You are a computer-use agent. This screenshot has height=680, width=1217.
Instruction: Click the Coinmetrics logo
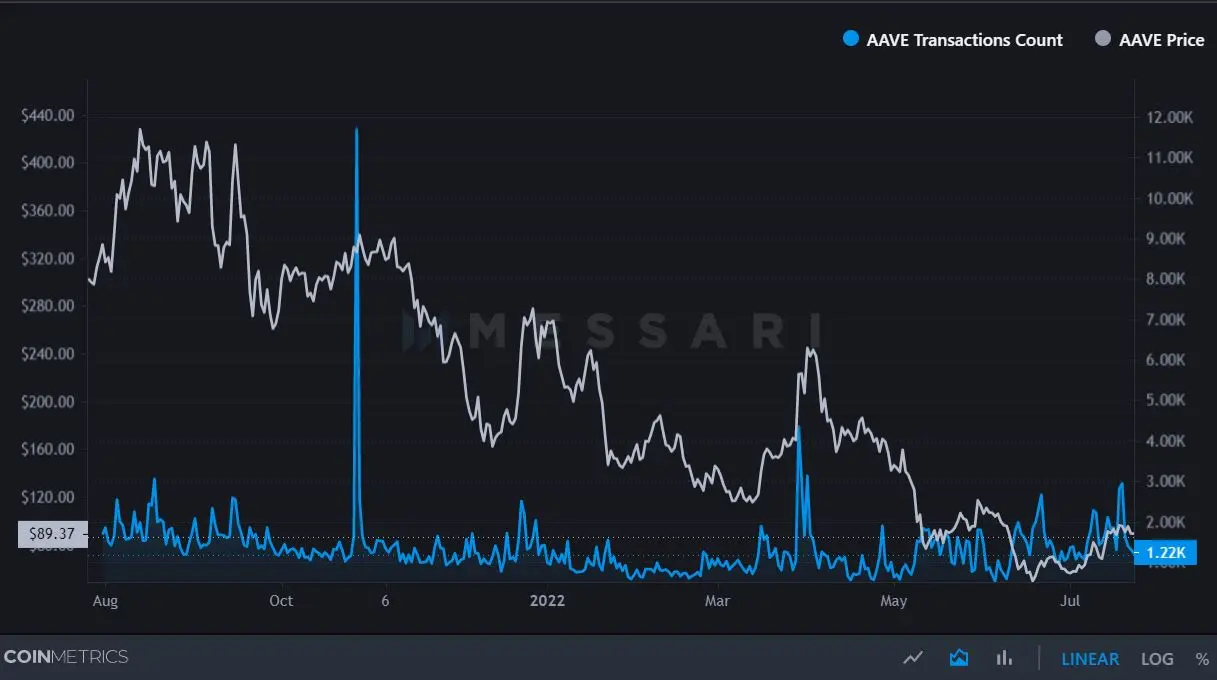[x=66, y=657]
